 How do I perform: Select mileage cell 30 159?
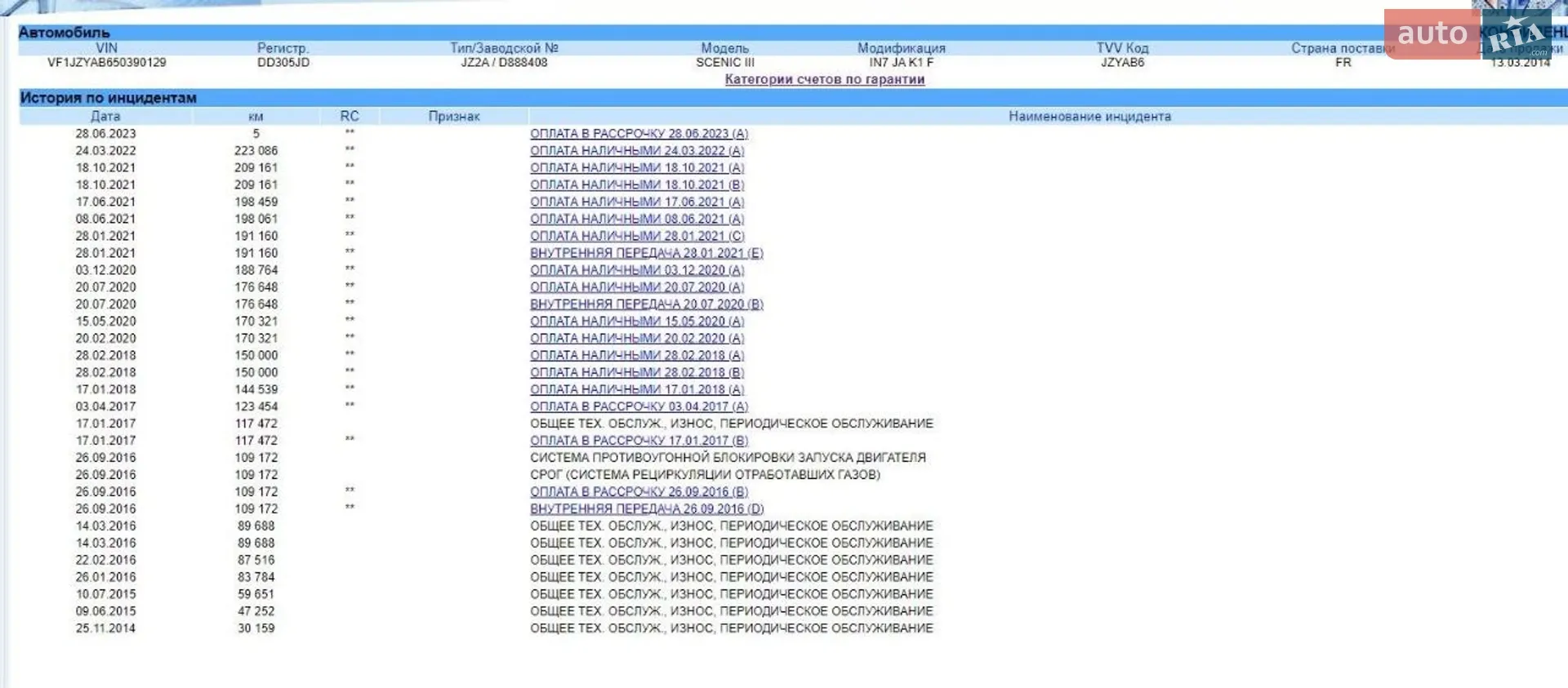pyautogui.click(x=256, y=628)
